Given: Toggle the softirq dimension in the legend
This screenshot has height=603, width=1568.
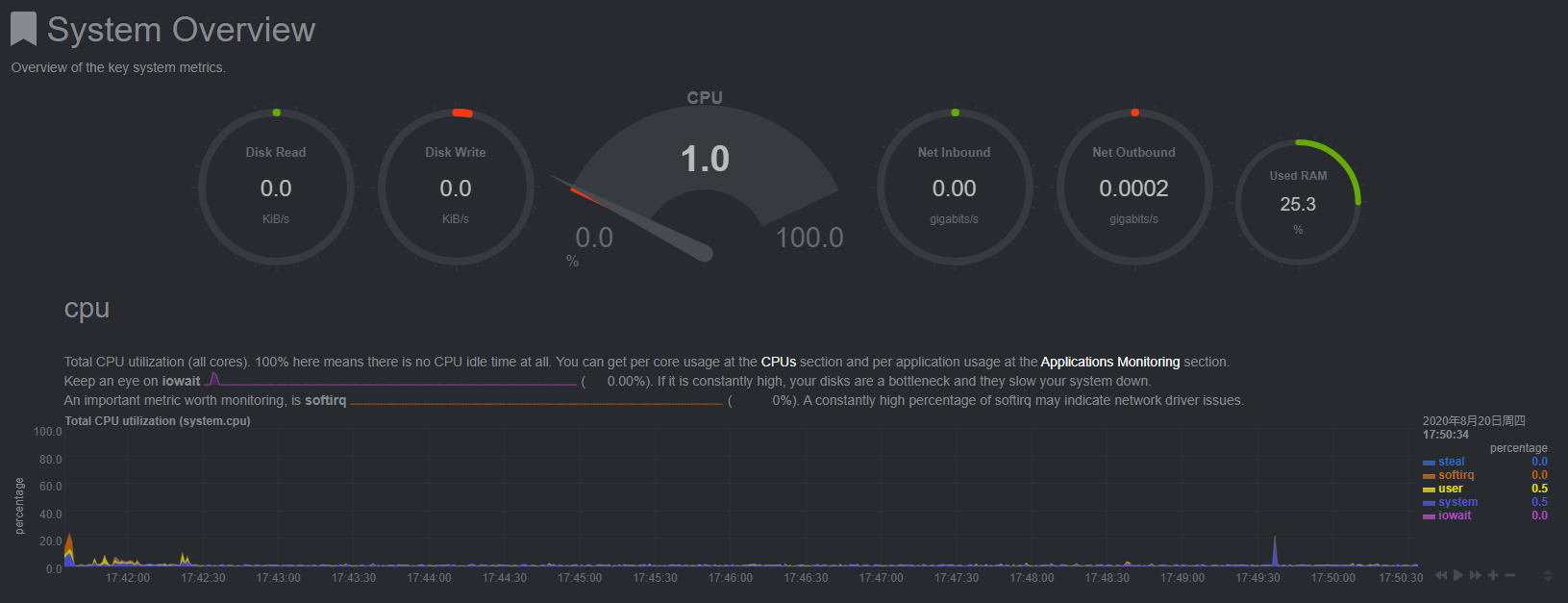Looking at the screenshot, I should point(1456,475).
